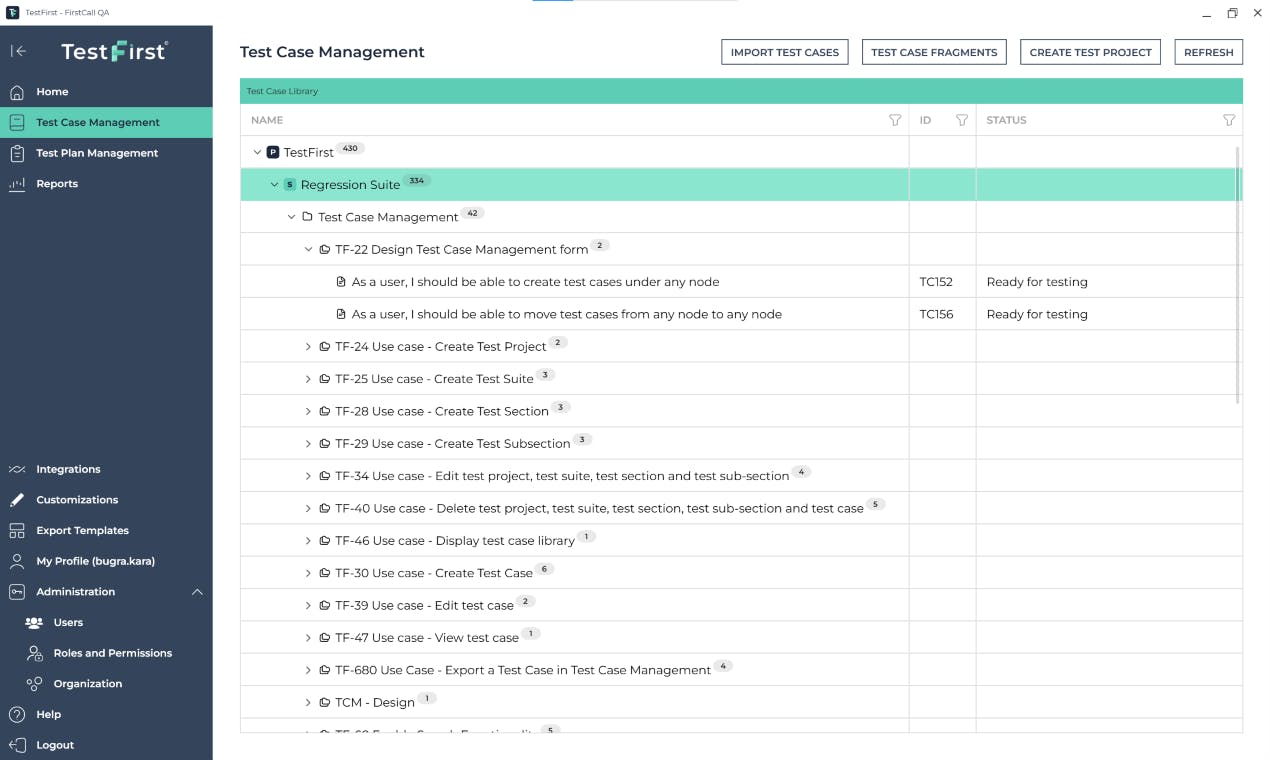This screenshot has width=1270, height=760.
Task: Click the Test Case Library header label
Action: point(282,91)
